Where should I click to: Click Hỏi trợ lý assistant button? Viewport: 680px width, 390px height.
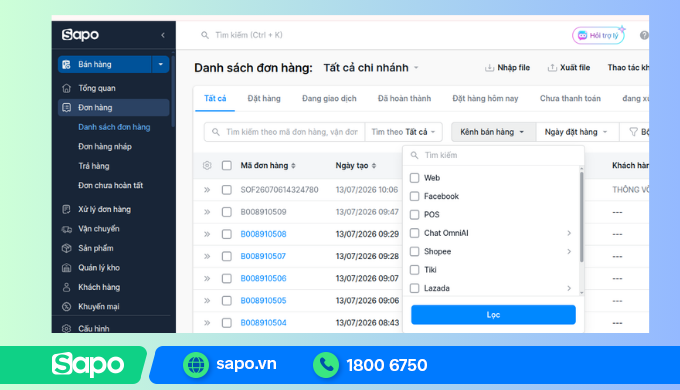point(598,35)
